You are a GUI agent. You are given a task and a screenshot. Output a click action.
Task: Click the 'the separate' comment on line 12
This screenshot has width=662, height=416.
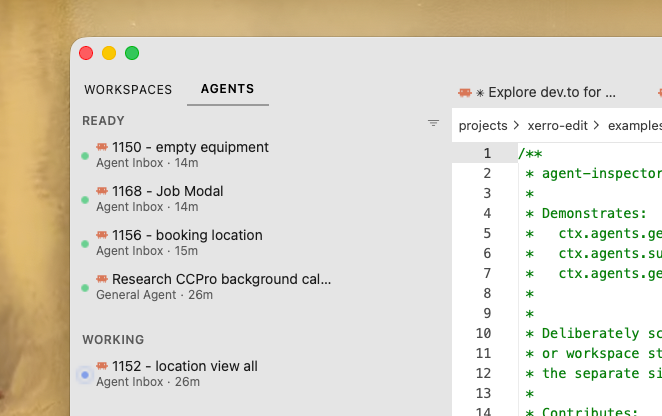(590, 373)
